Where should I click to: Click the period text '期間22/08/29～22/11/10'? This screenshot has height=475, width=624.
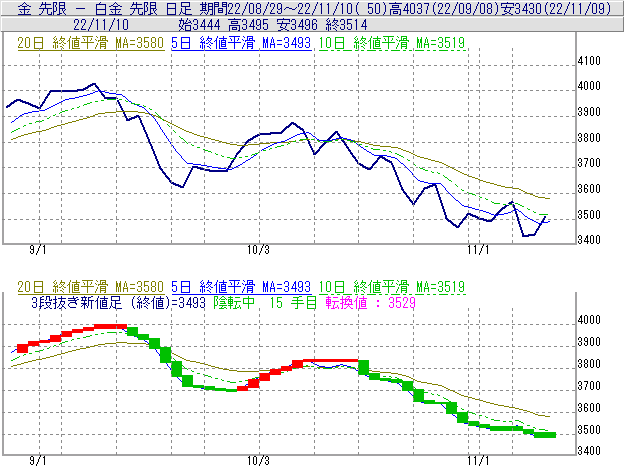277,8
